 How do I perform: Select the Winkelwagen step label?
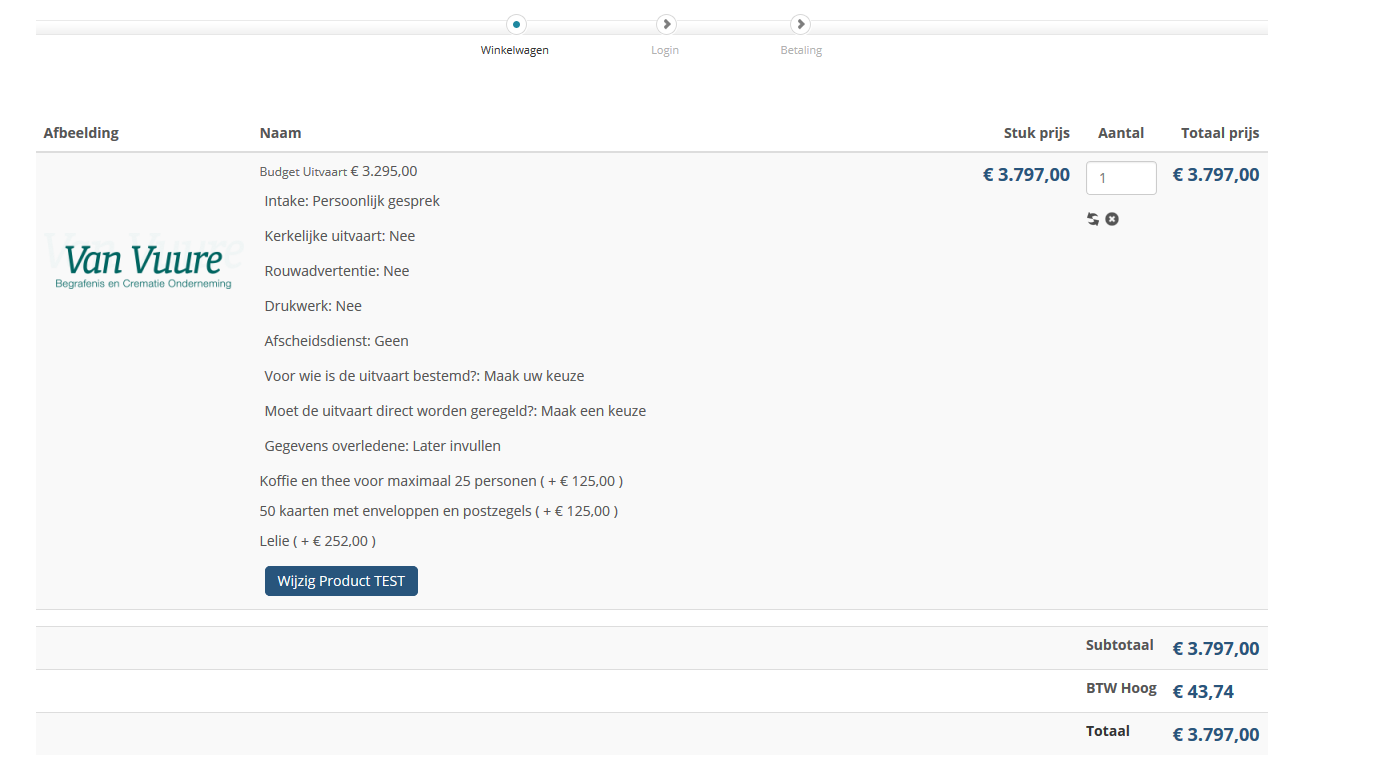(514, 50)
